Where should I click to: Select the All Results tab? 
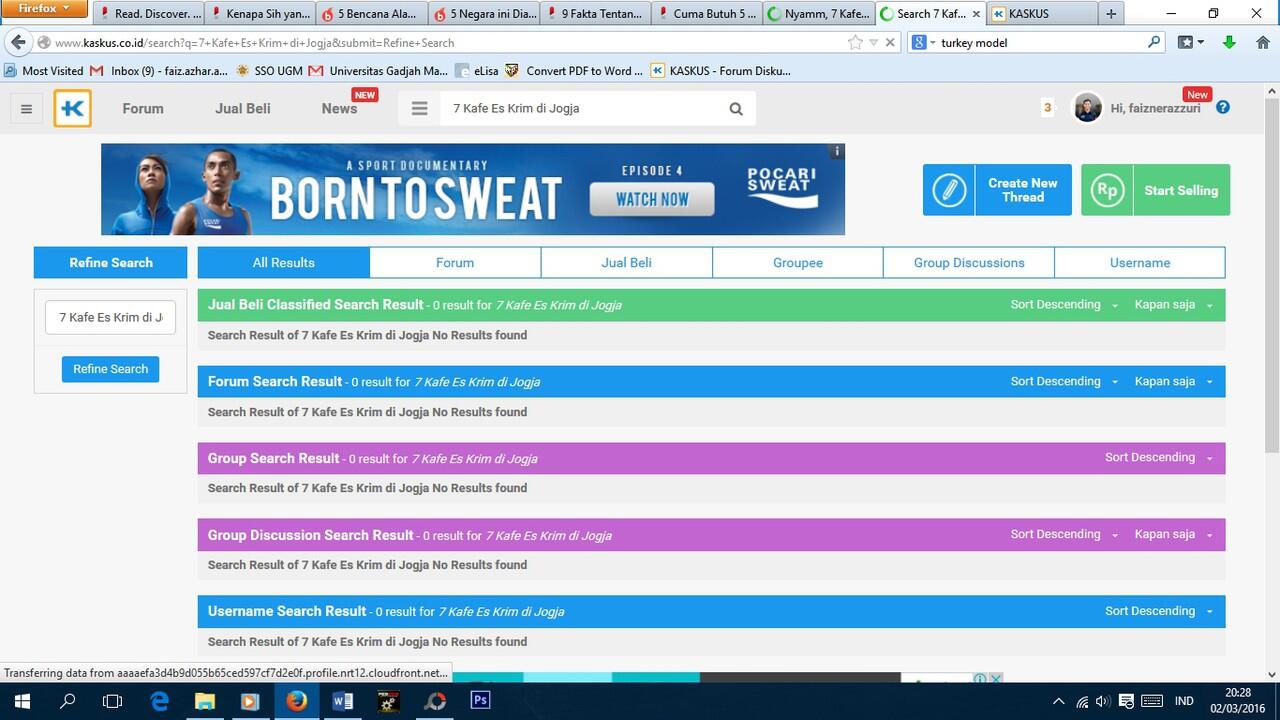(x=284, y=263)
